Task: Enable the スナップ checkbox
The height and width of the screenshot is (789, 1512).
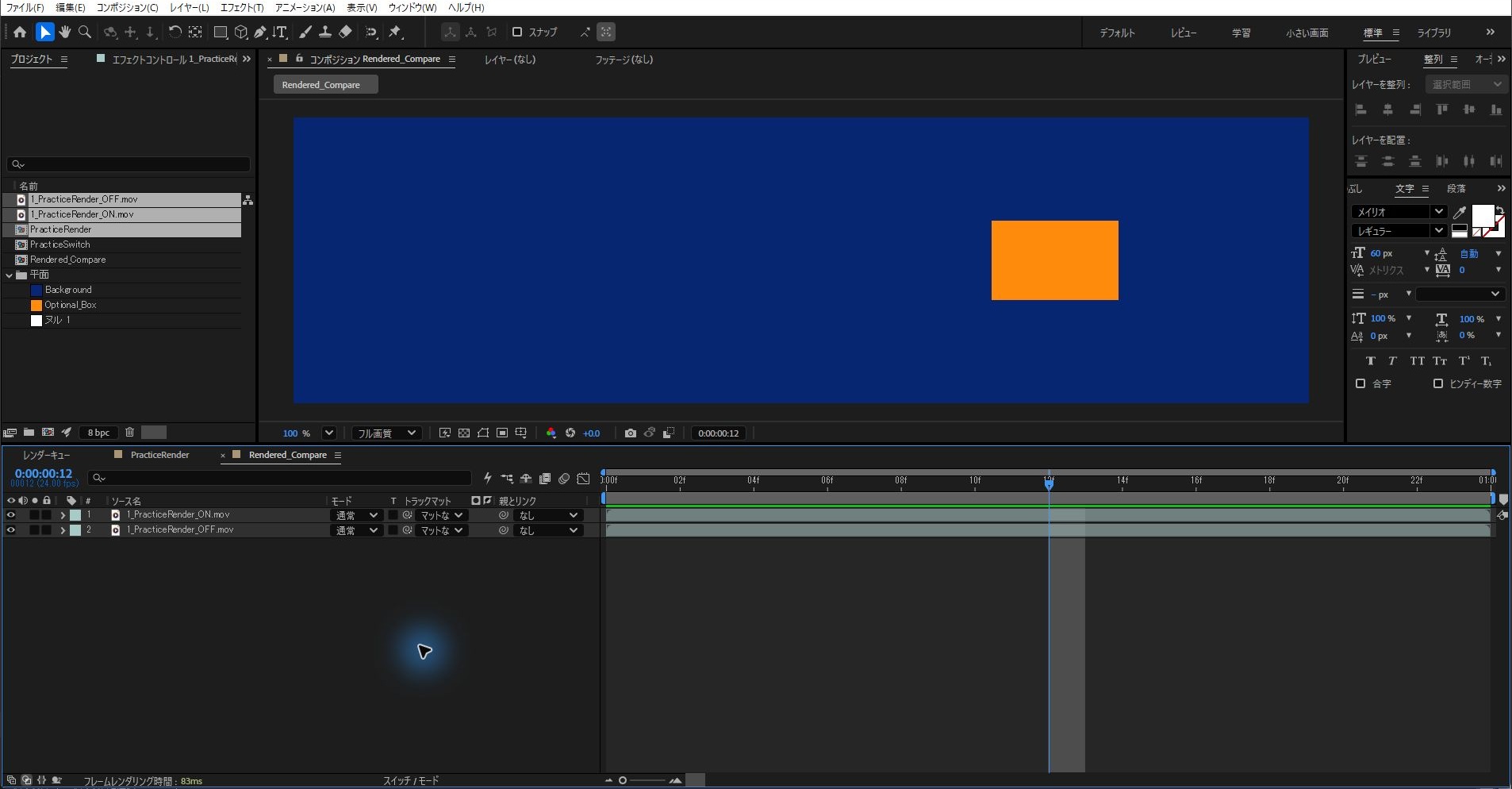Action: click(517, 33)
